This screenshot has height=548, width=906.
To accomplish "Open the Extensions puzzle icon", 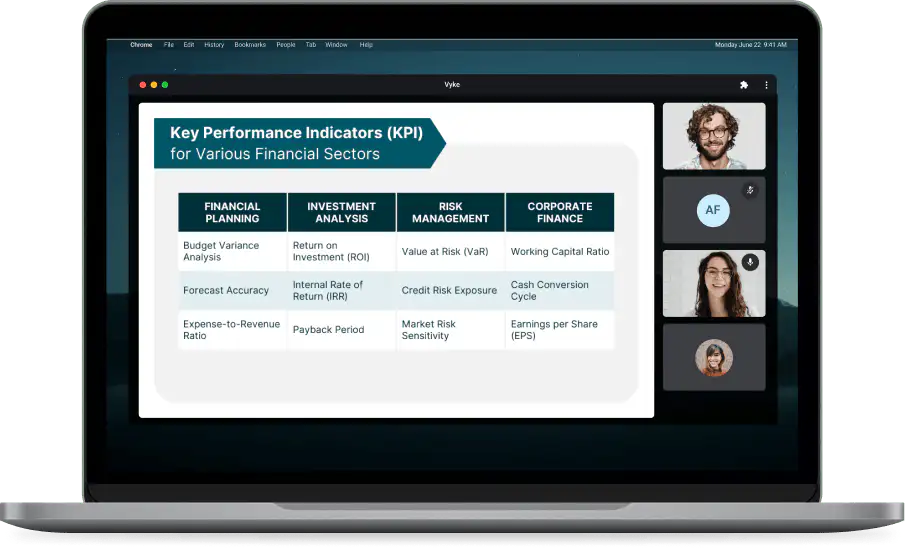I will tap(743, 85).
